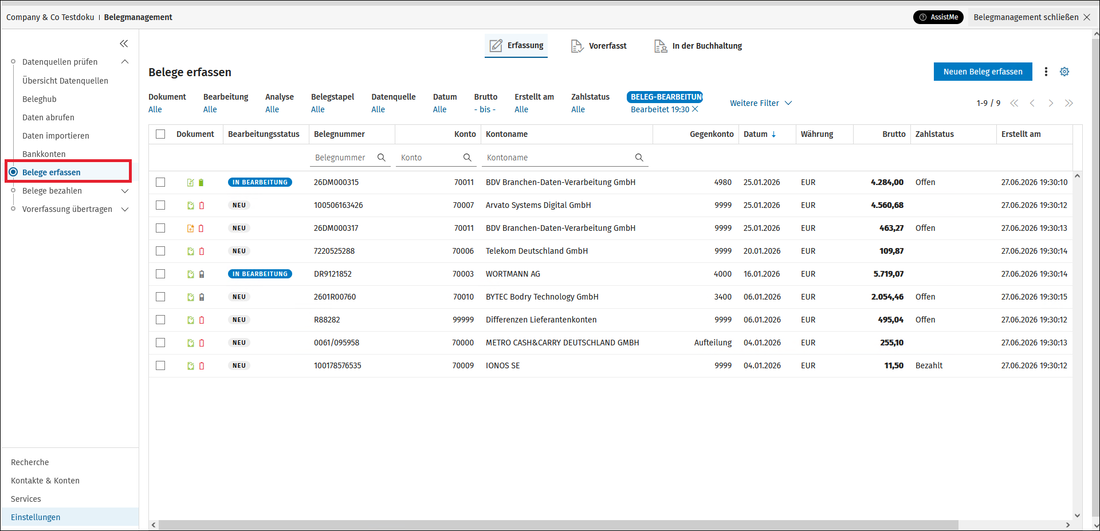Check the box for receipt 26DM000315
Screen dimensions: 1100x531
pyautogui.click(x=161, y=182)
